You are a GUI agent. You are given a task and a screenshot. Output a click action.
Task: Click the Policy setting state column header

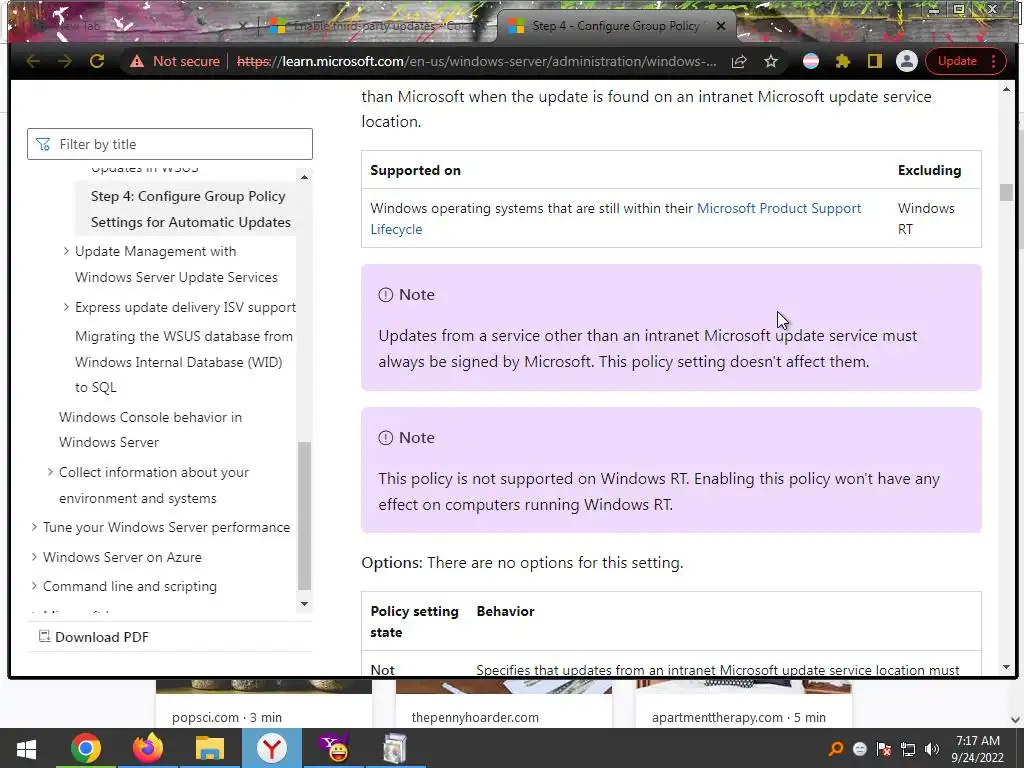coord(414,622)
